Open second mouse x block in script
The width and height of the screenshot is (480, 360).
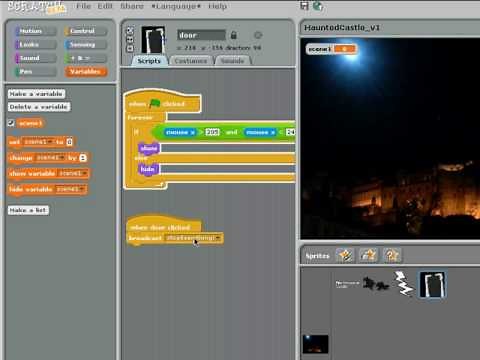pyautogui.click(x=260, y=132)
